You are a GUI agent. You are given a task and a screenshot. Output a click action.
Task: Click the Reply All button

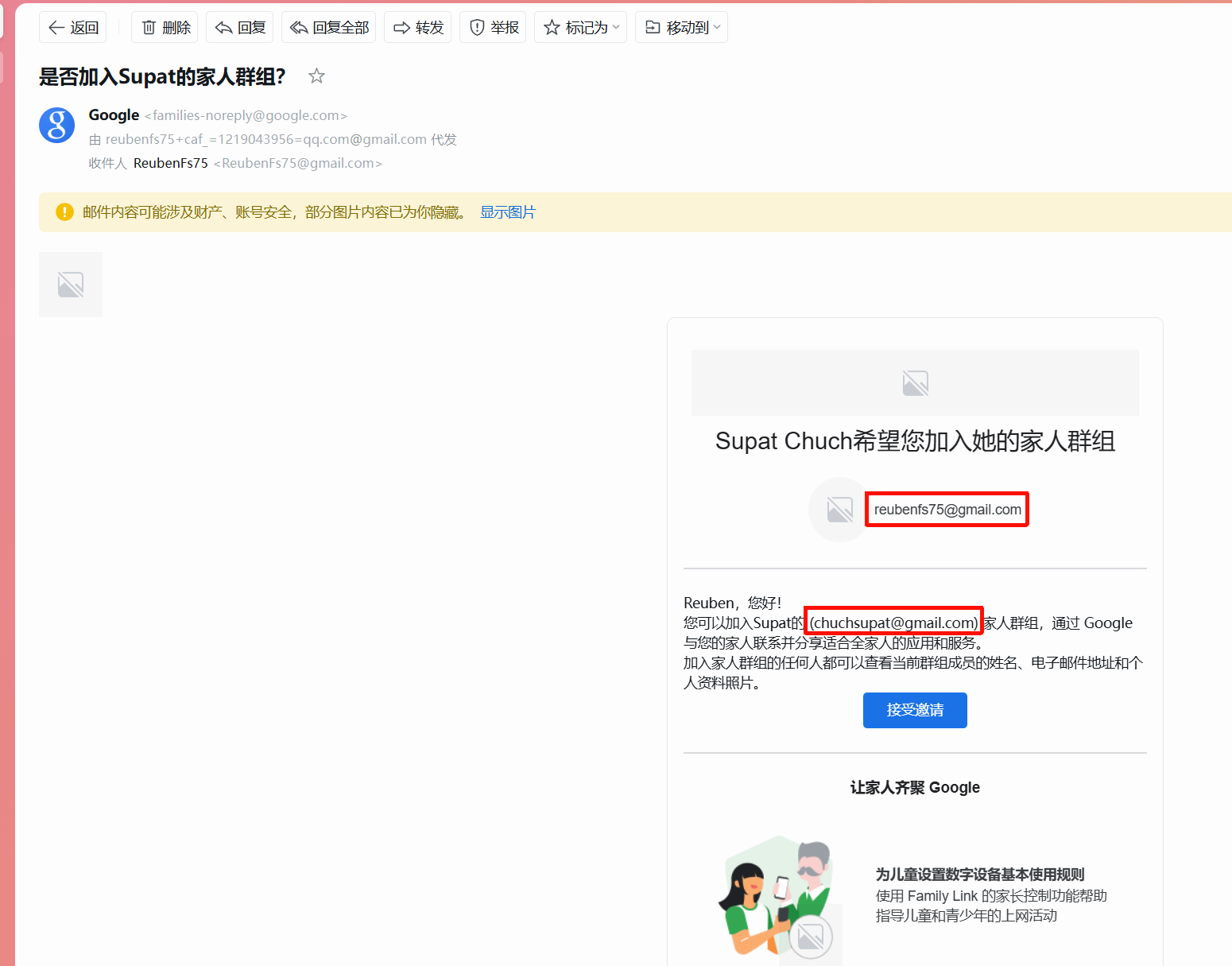pos(329,28)
